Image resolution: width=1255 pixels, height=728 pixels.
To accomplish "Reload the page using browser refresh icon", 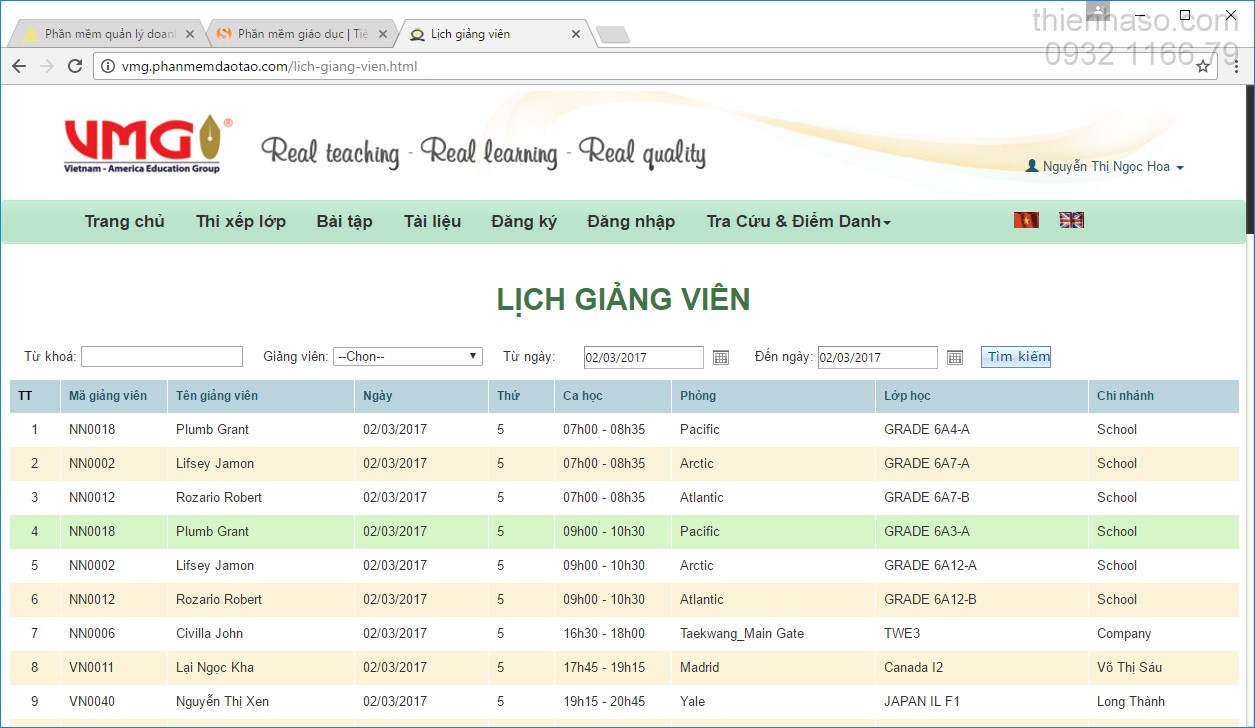I will (x=75, y=66).
